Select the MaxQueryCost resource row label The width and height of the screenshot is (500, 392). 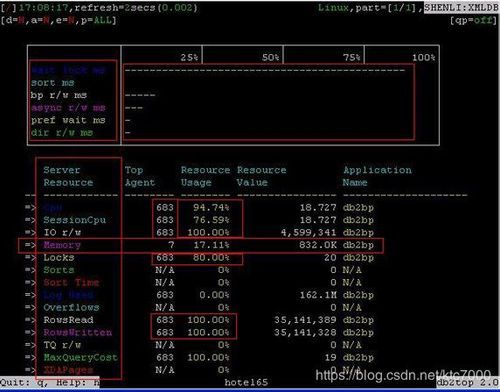(x=81, y=357)
